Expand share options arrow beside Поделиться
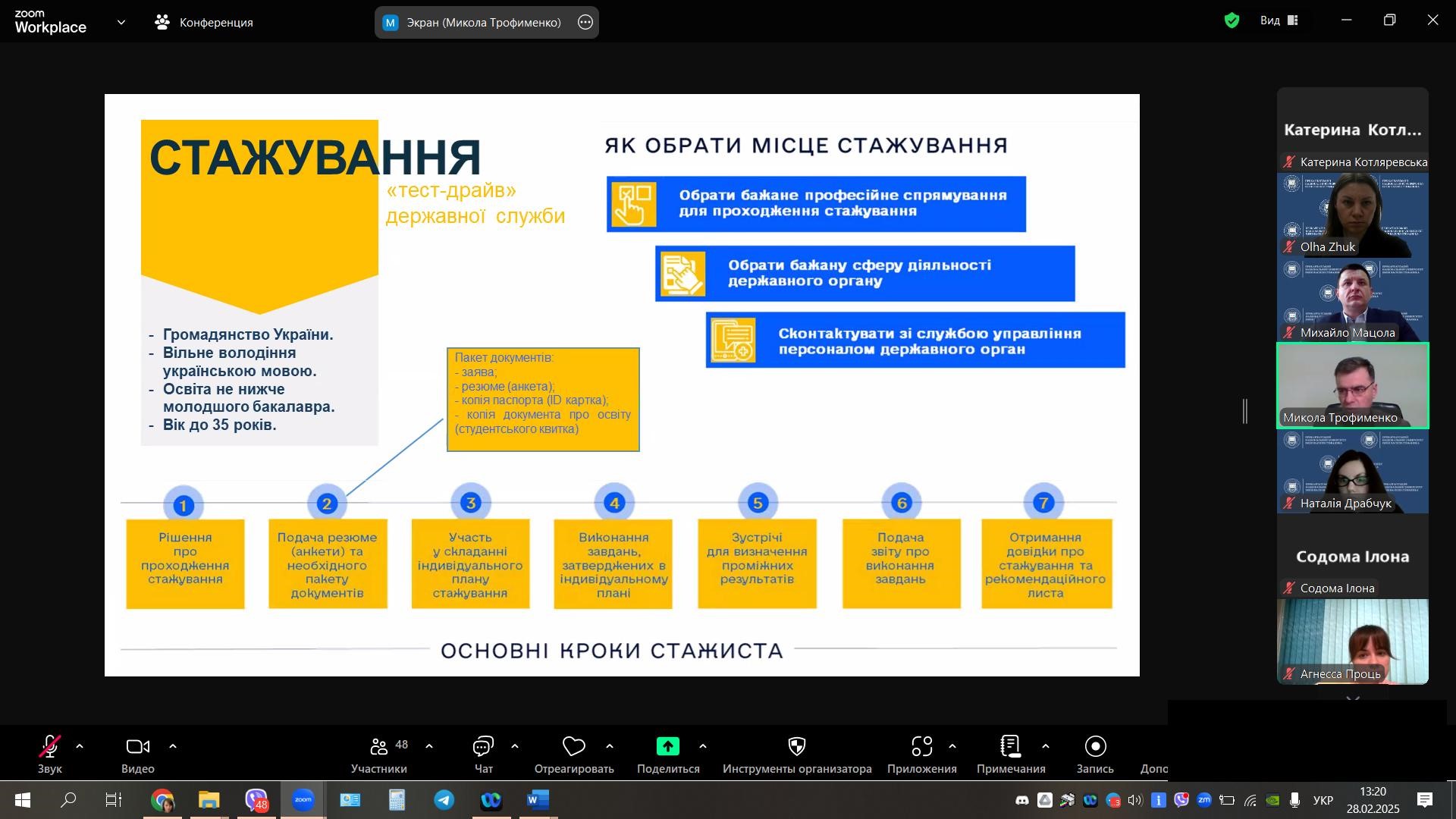 (703, 747)
